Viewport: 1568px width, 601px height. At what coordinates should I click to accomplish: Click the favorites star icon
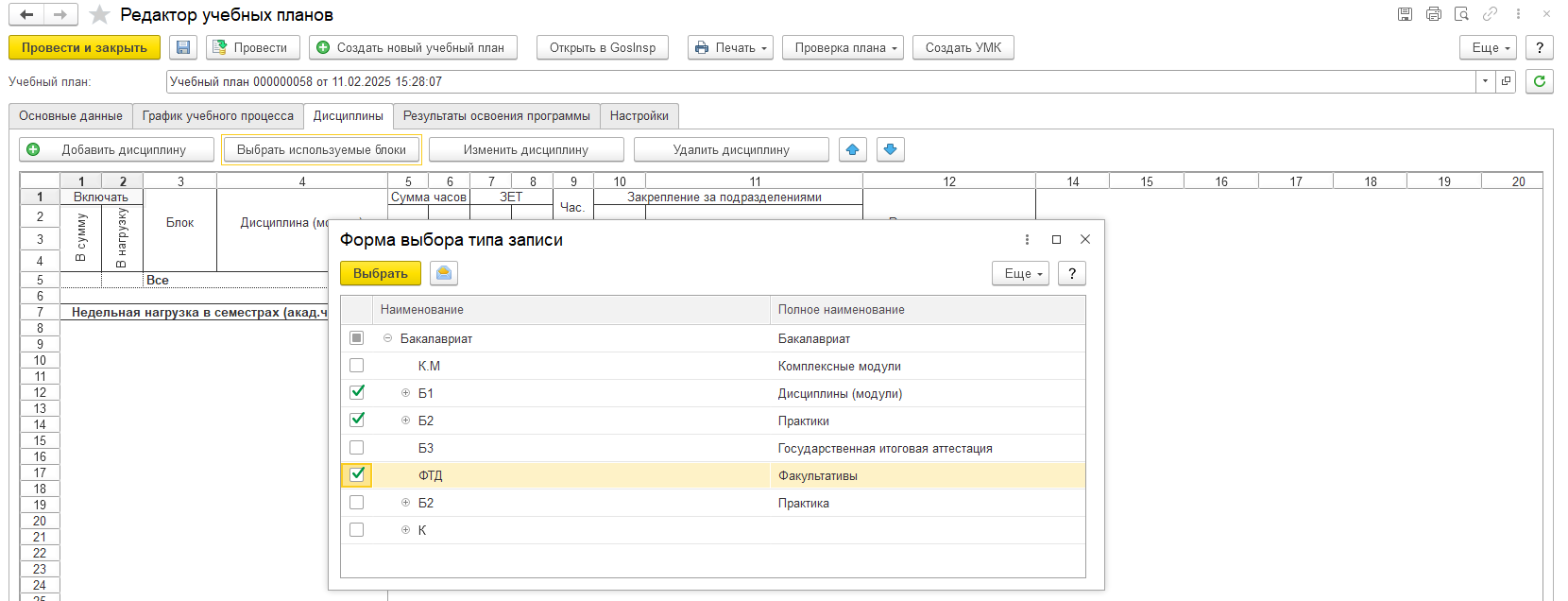pos(99,15)
